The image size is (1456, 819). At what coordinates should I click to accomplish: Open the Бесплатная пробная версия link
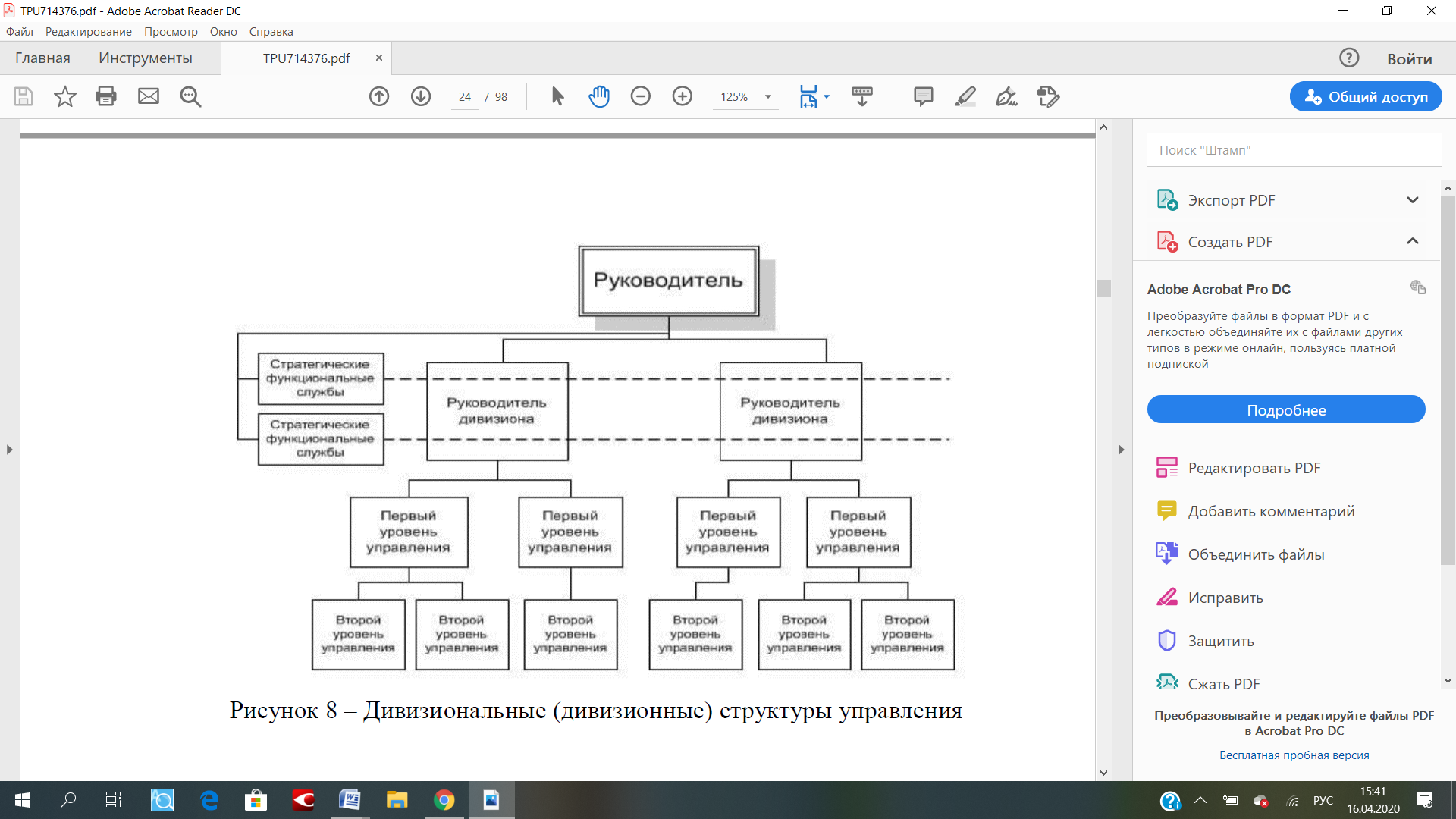1294,755
